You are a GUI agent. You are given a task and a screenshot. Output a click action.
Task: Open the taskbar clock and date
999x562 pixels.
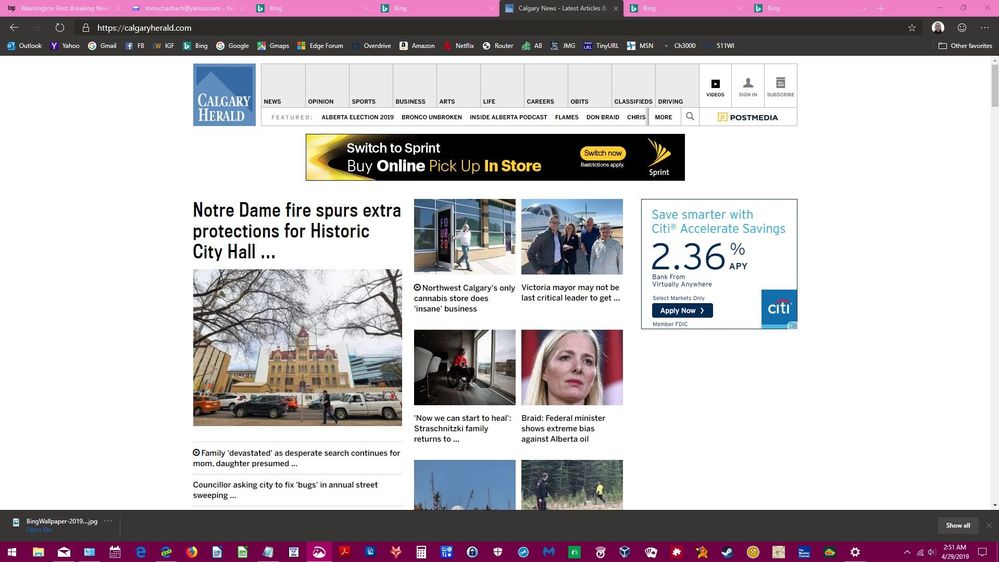point(954,552)
